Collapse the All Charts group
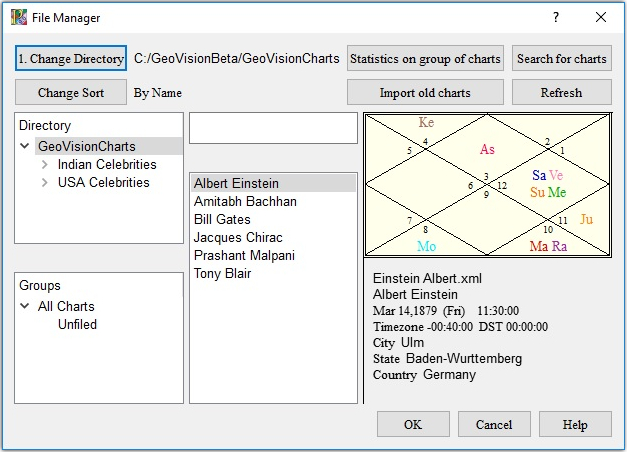This screenshot has height=452, width=627. point(24,307)
